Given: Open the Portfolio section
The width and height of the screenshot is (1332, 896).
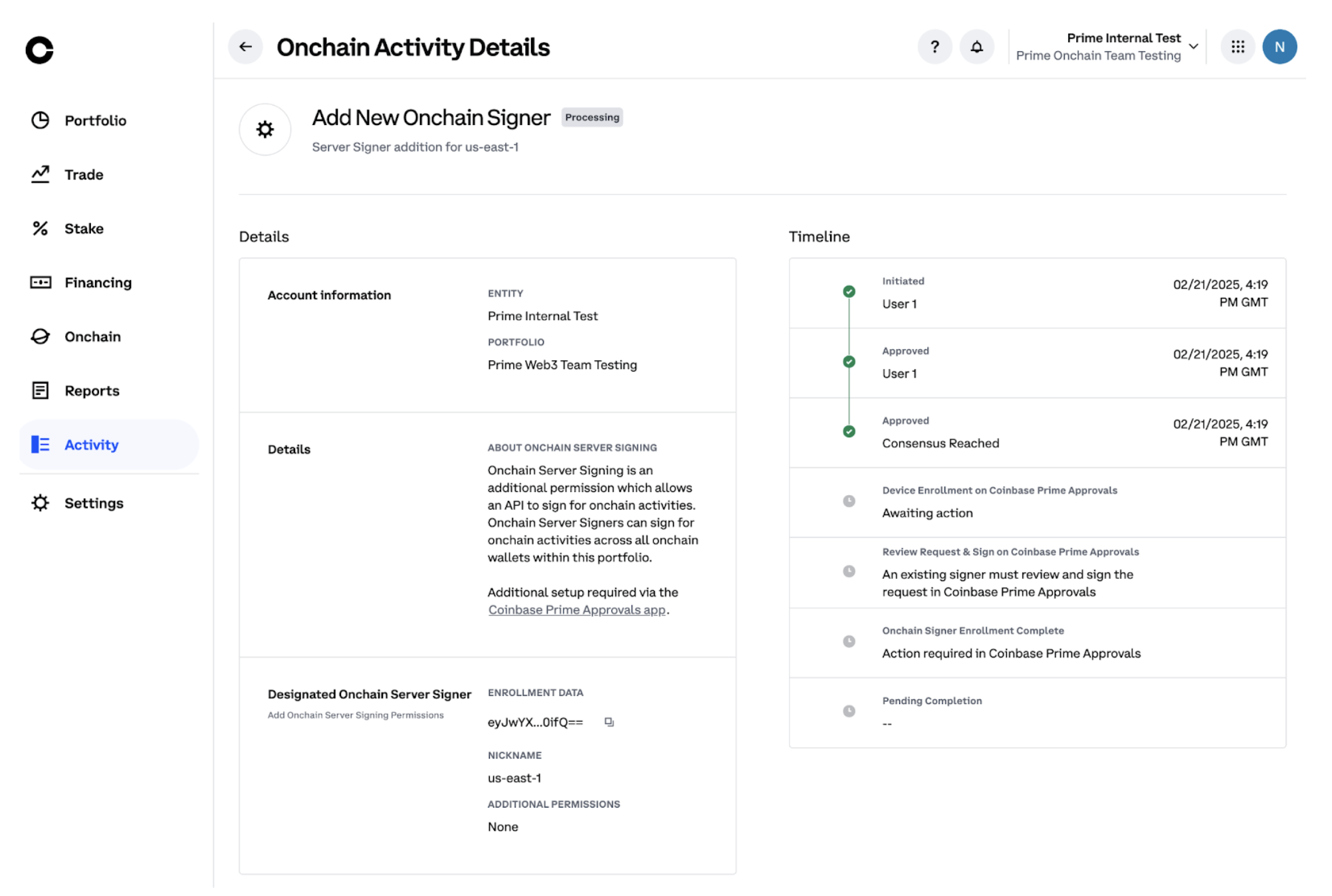Looking at the screenshot, I should pyautogui.click(x=95, y=120).
